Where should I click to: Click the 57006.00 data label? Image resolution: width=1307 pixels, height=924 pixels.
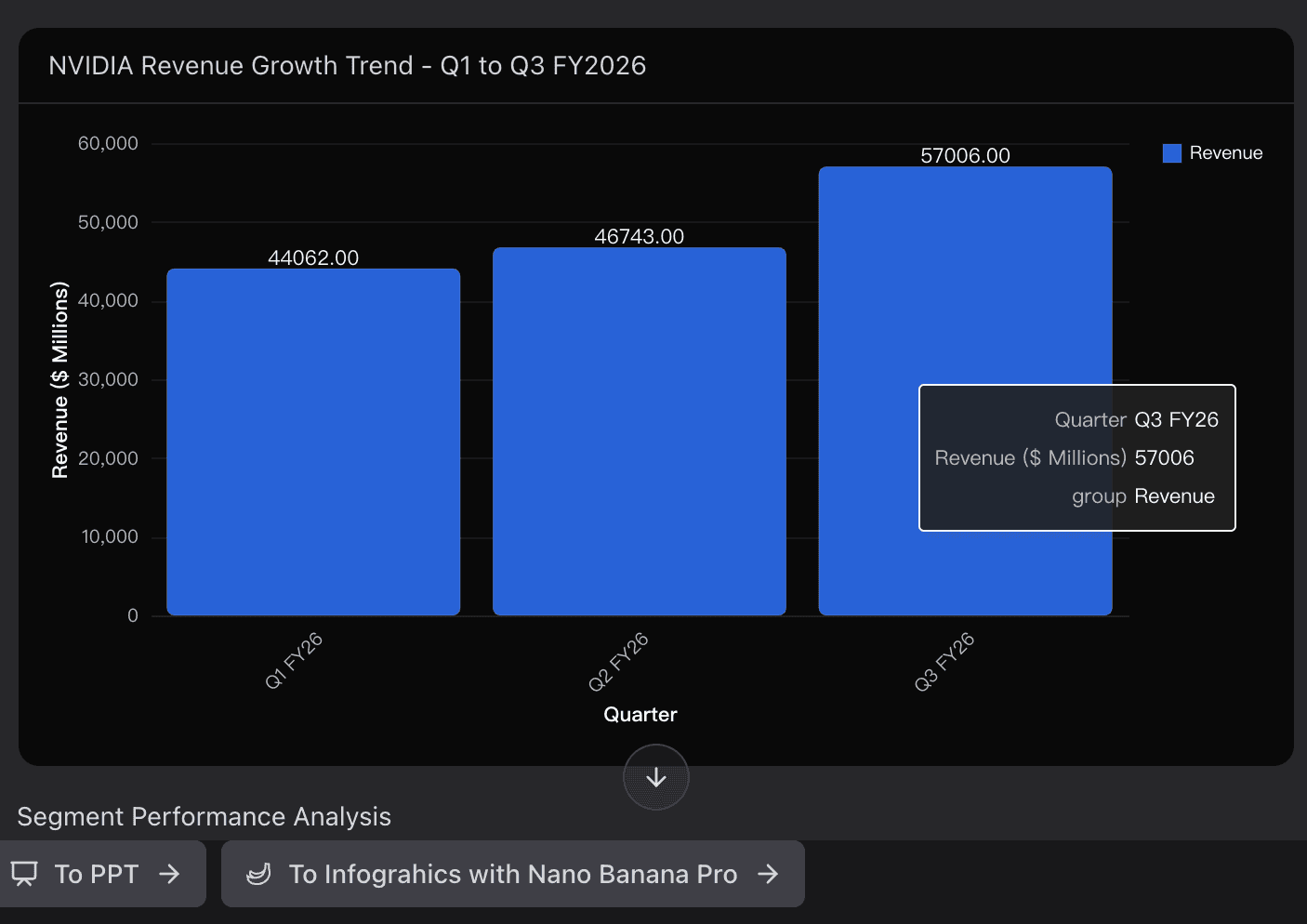click(965, 155)
